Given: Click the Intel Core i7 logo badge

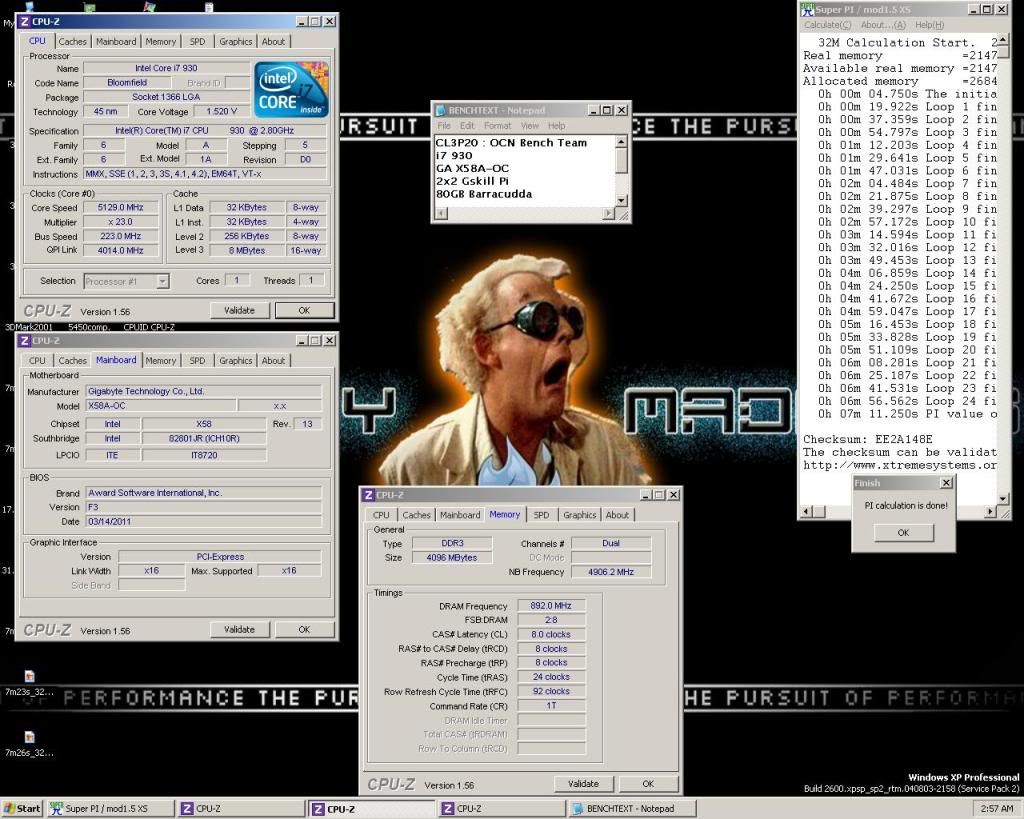Looking at the screenshot, I should (x=291, y=90).
